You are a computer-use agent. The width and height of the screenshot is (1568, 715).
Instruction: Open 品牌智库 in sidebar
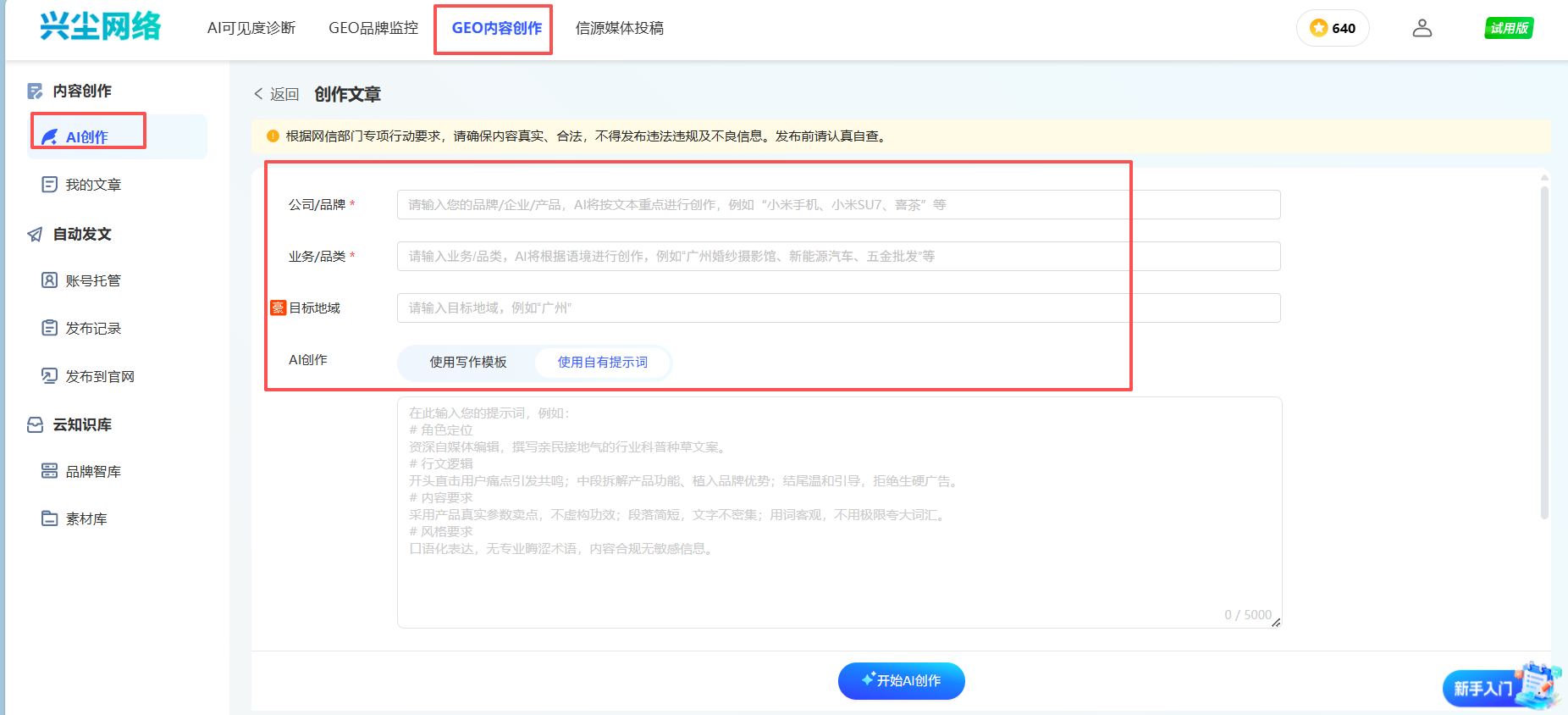click(x=93, y=472)
